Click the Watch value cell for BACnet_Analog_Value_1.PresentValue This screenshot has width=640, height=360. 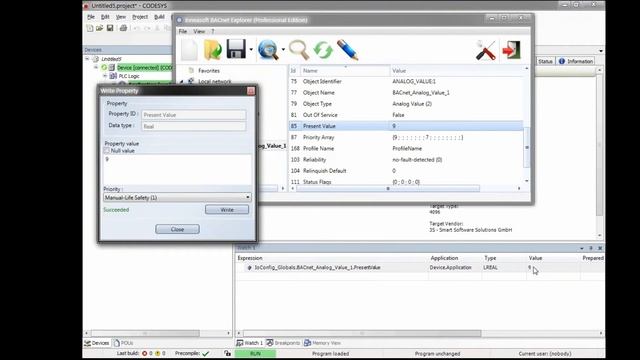(x=553, y=268)
